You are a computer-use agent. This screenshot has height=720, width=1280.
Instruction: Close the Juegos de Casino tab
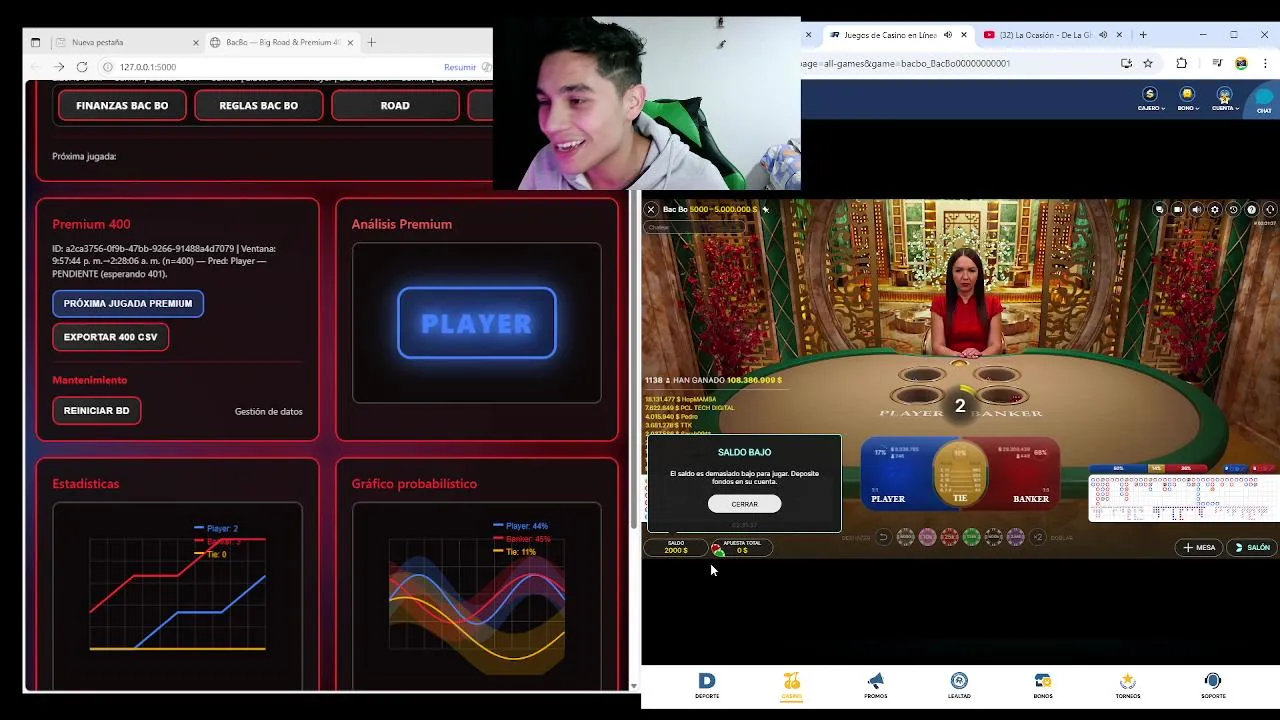(x=964, y=35)
